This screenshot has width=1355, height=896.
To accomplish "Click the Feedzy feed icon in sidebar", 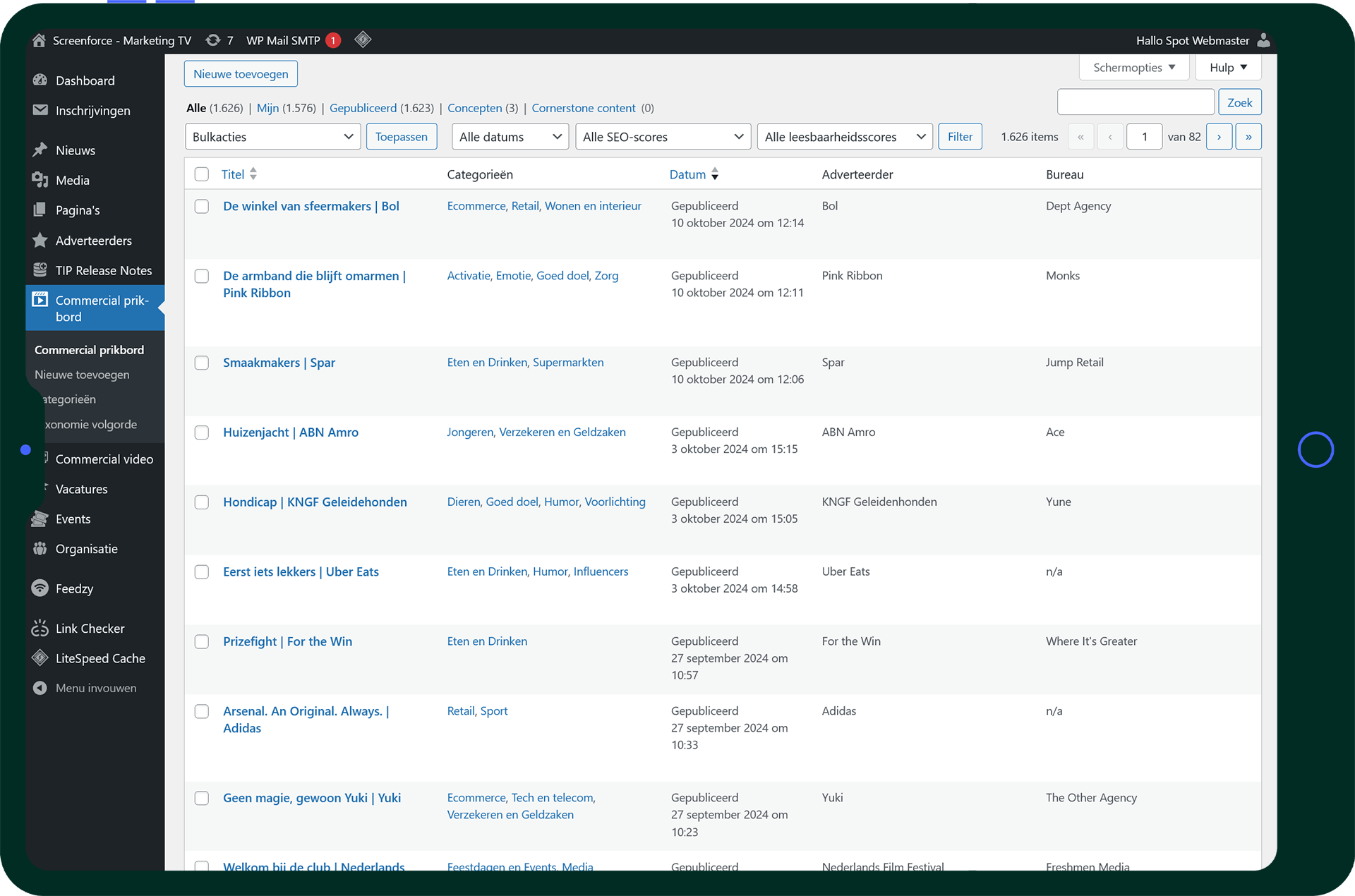I will [x=40, y=588].
